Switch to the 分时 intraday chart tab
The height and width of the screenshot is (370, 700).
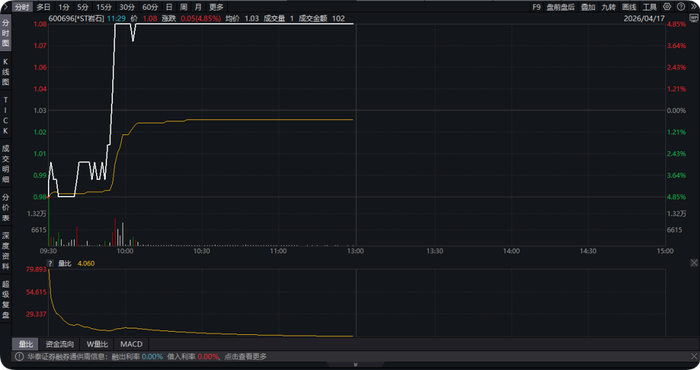22,7
